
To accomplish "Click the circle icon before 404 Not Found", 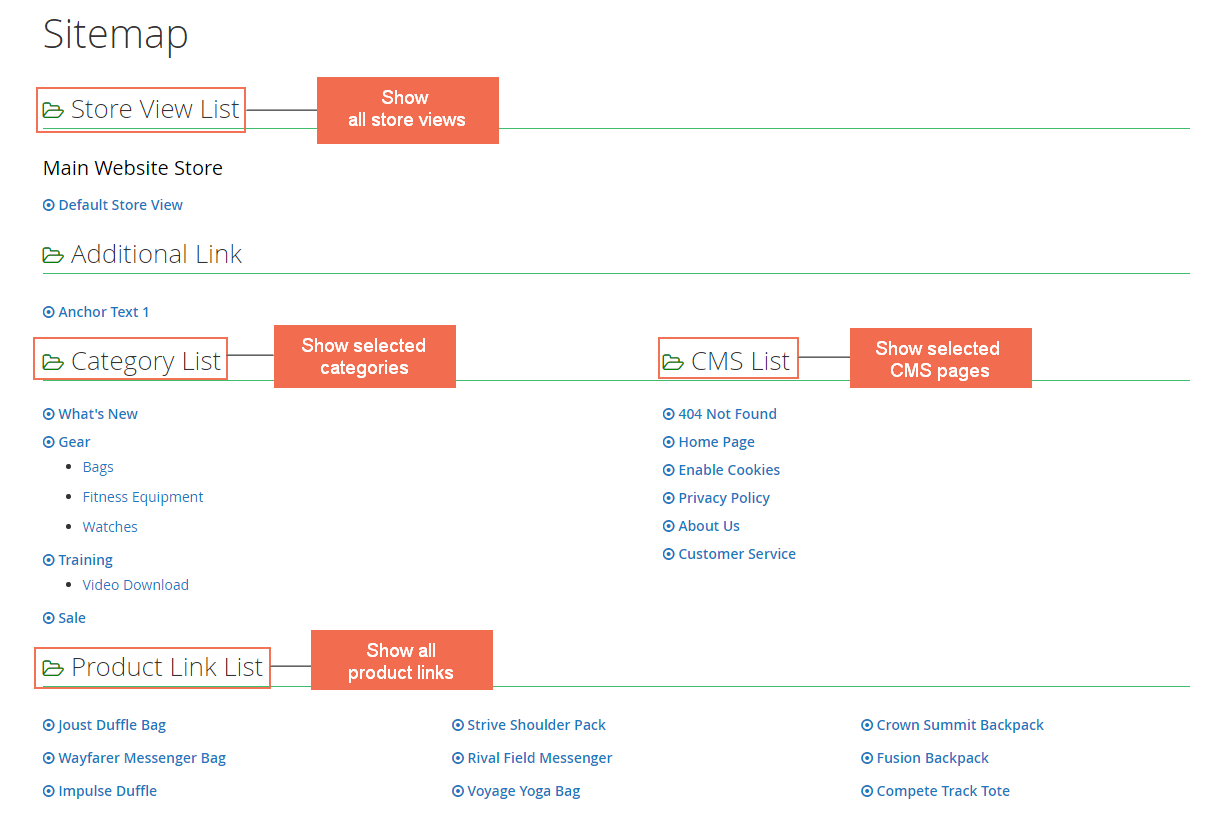I will (x=669, y=414).
